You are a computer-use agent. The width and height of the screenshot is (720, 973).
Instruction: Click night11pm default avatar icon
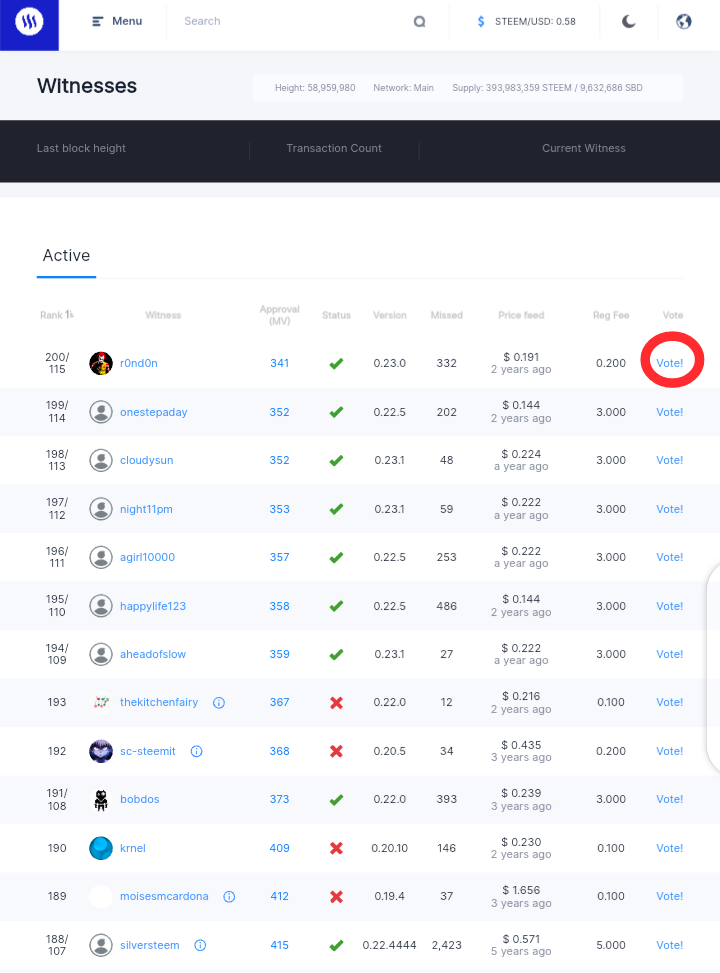[x=101, y=509]
